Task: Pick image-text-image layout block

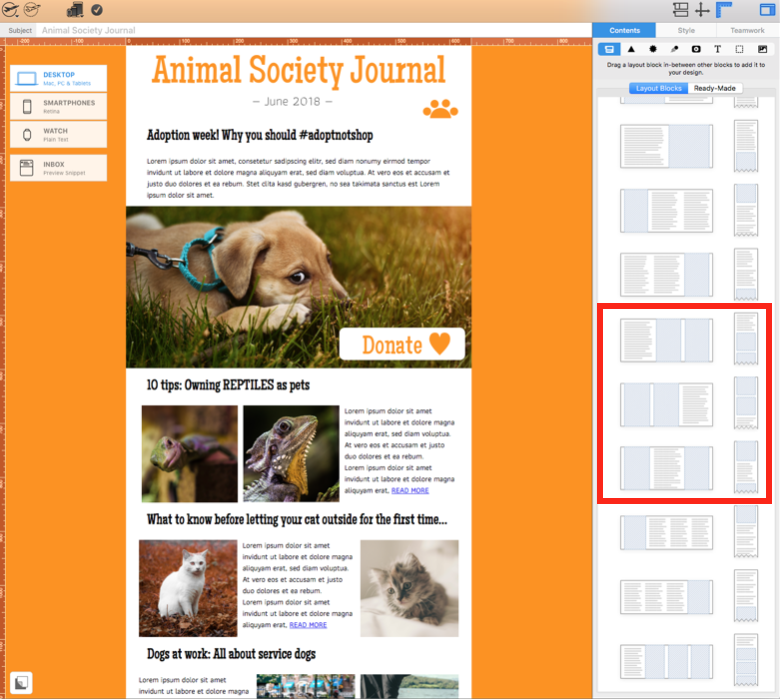Action: 666,468
